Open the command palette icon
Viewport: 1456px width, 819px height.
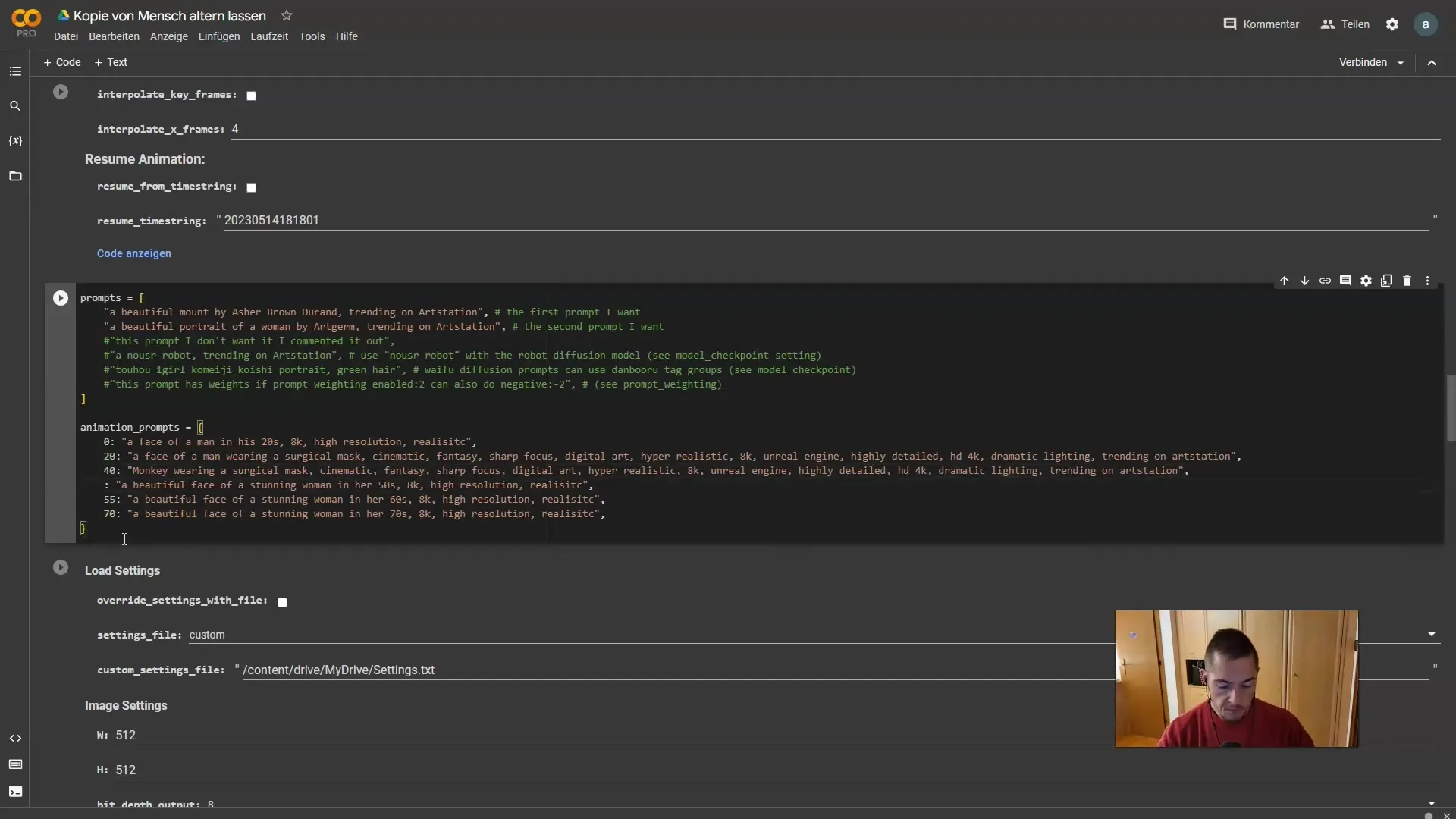click(15, 764)
